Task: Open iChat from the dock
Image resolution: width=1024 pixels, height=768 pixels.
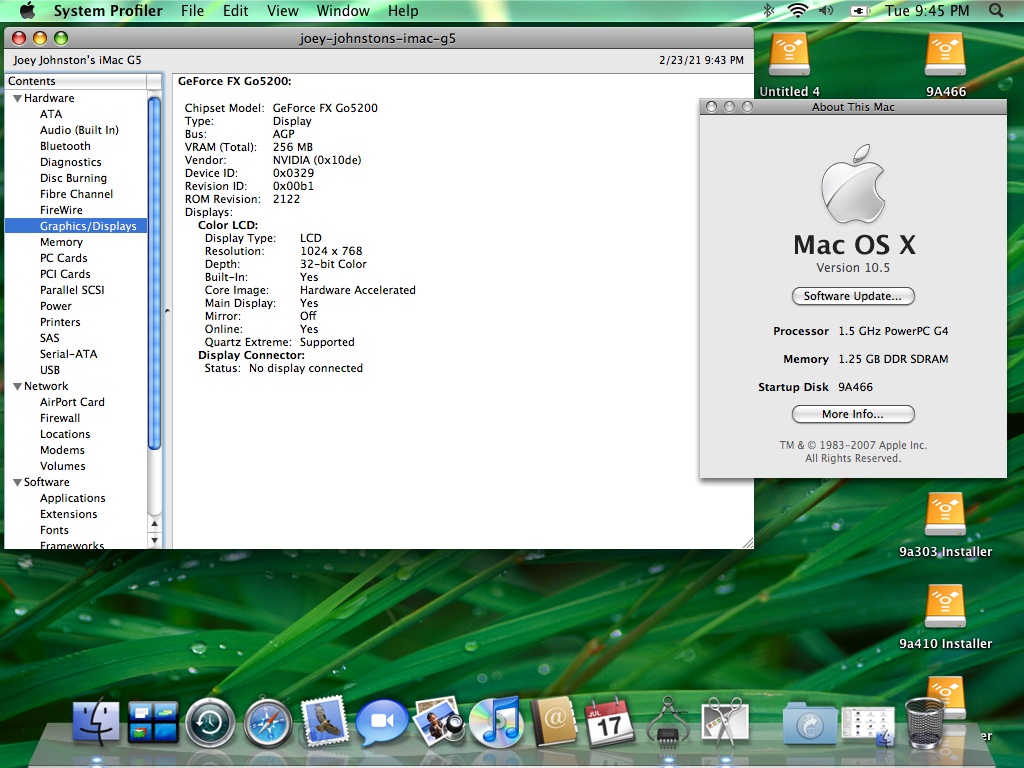Action: pos(382,721)
